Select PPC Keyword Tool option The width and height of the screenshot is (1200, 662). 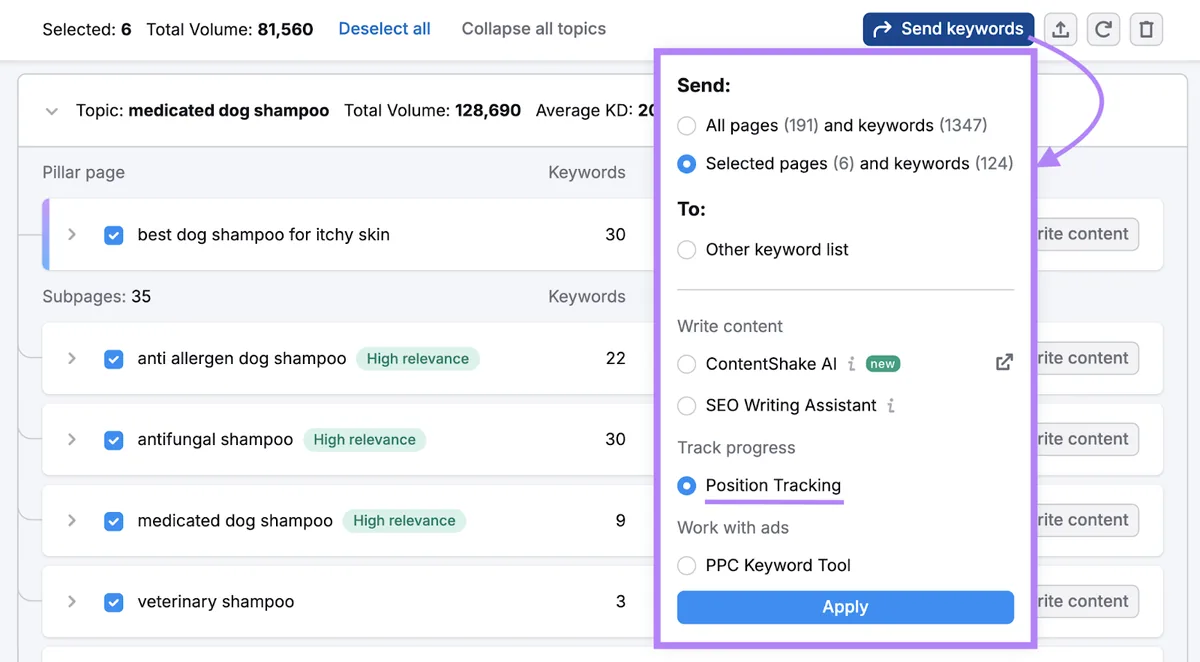coord(687,566)
